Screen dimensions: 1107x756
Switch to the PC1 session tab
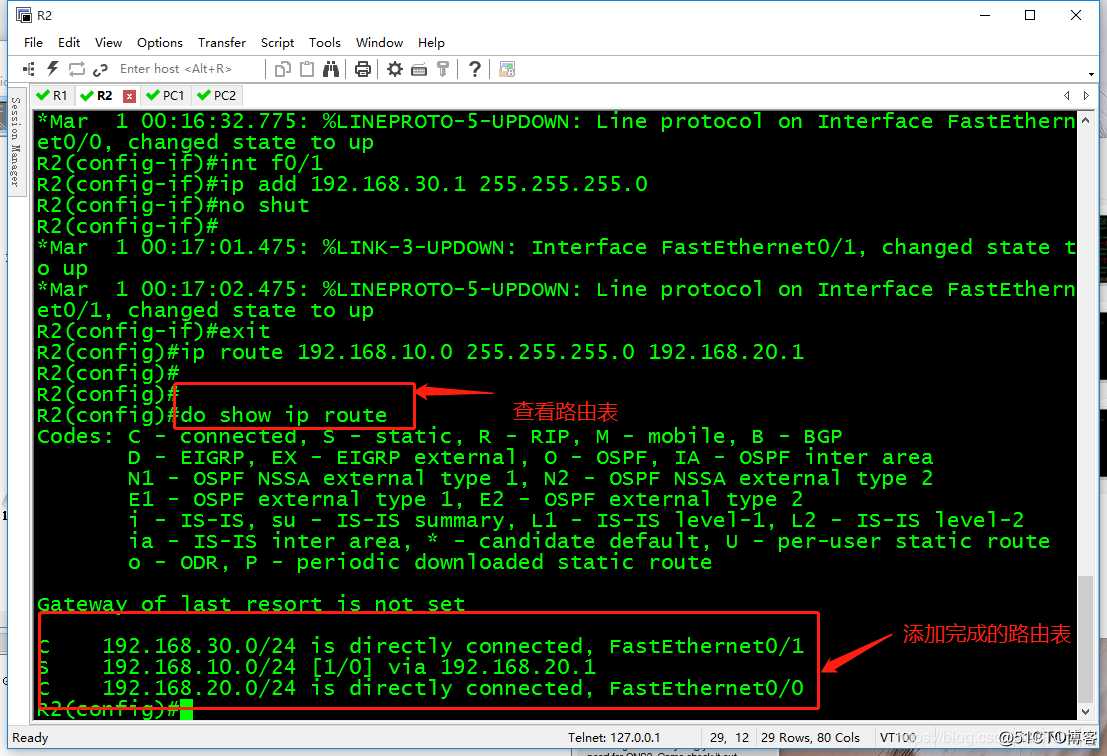[165, 95]
